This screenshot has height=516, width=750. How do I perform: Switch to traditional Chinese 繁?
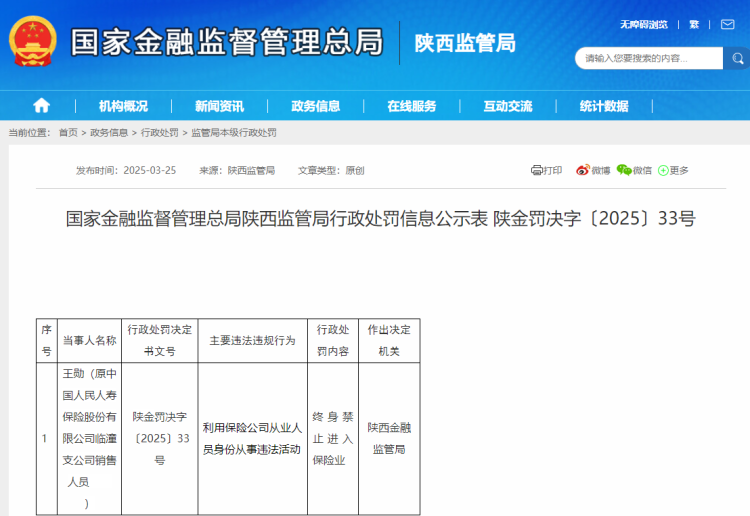(x=694, y=24)
